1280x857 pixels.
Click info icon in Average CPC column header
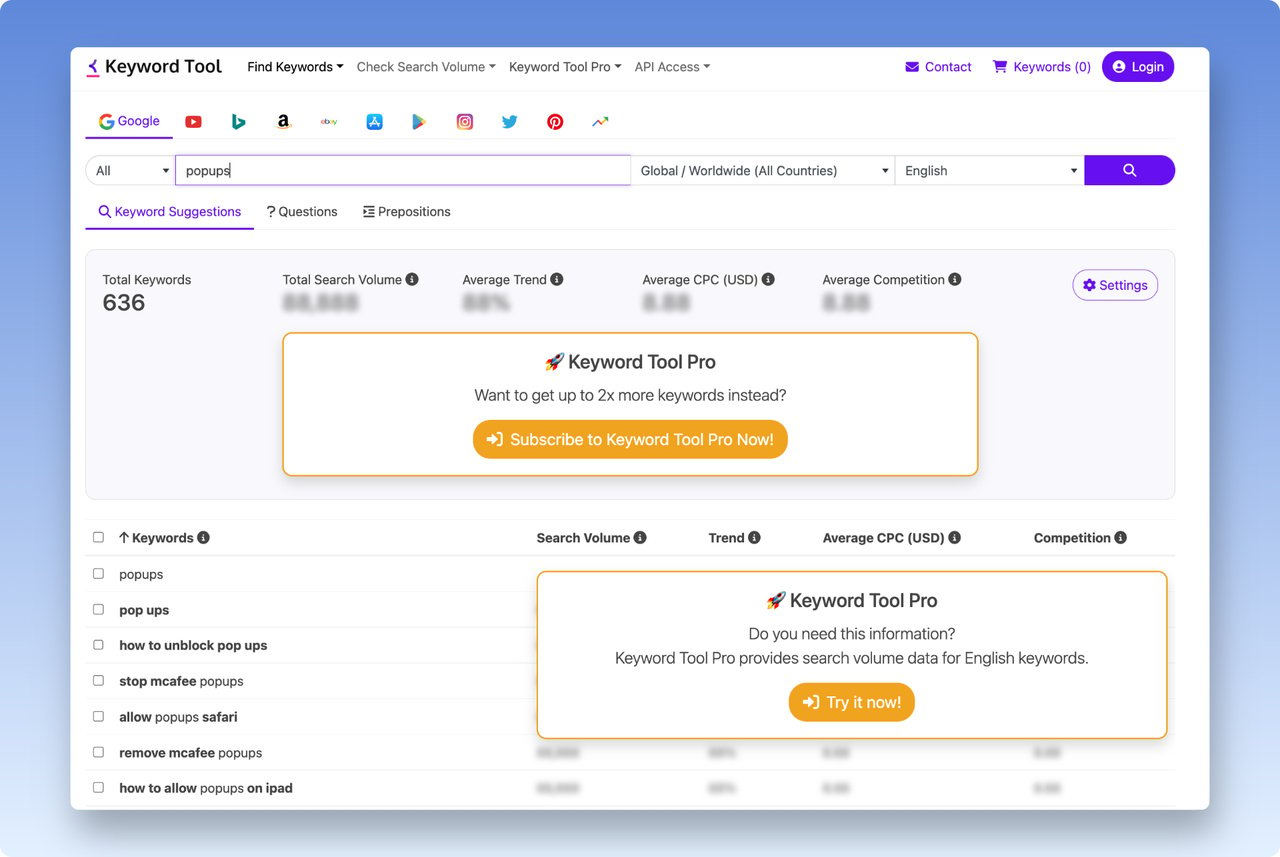pyautogui.click(x=954, y=538)
